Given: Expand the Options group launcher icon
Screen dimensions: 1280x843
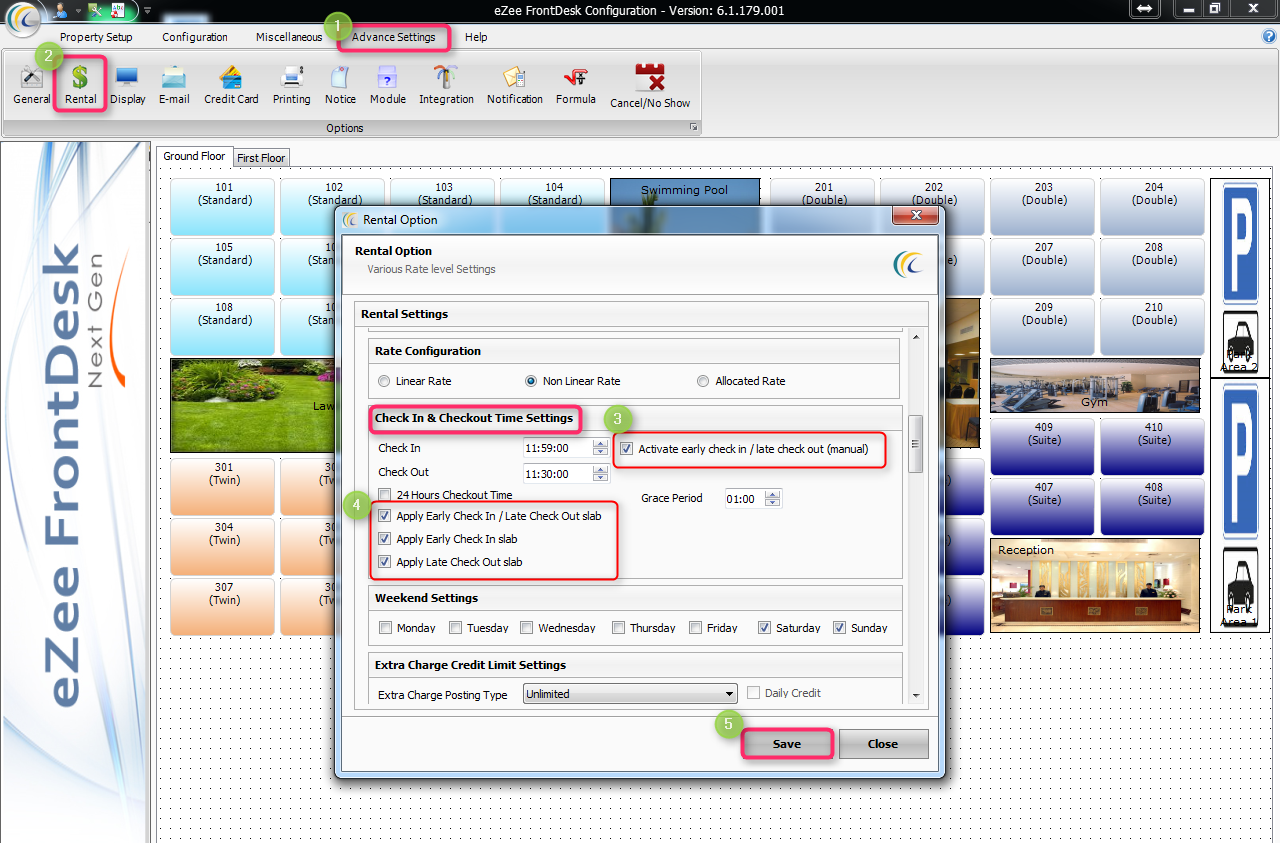Looking at the screenshot, I should coord(692,128).
